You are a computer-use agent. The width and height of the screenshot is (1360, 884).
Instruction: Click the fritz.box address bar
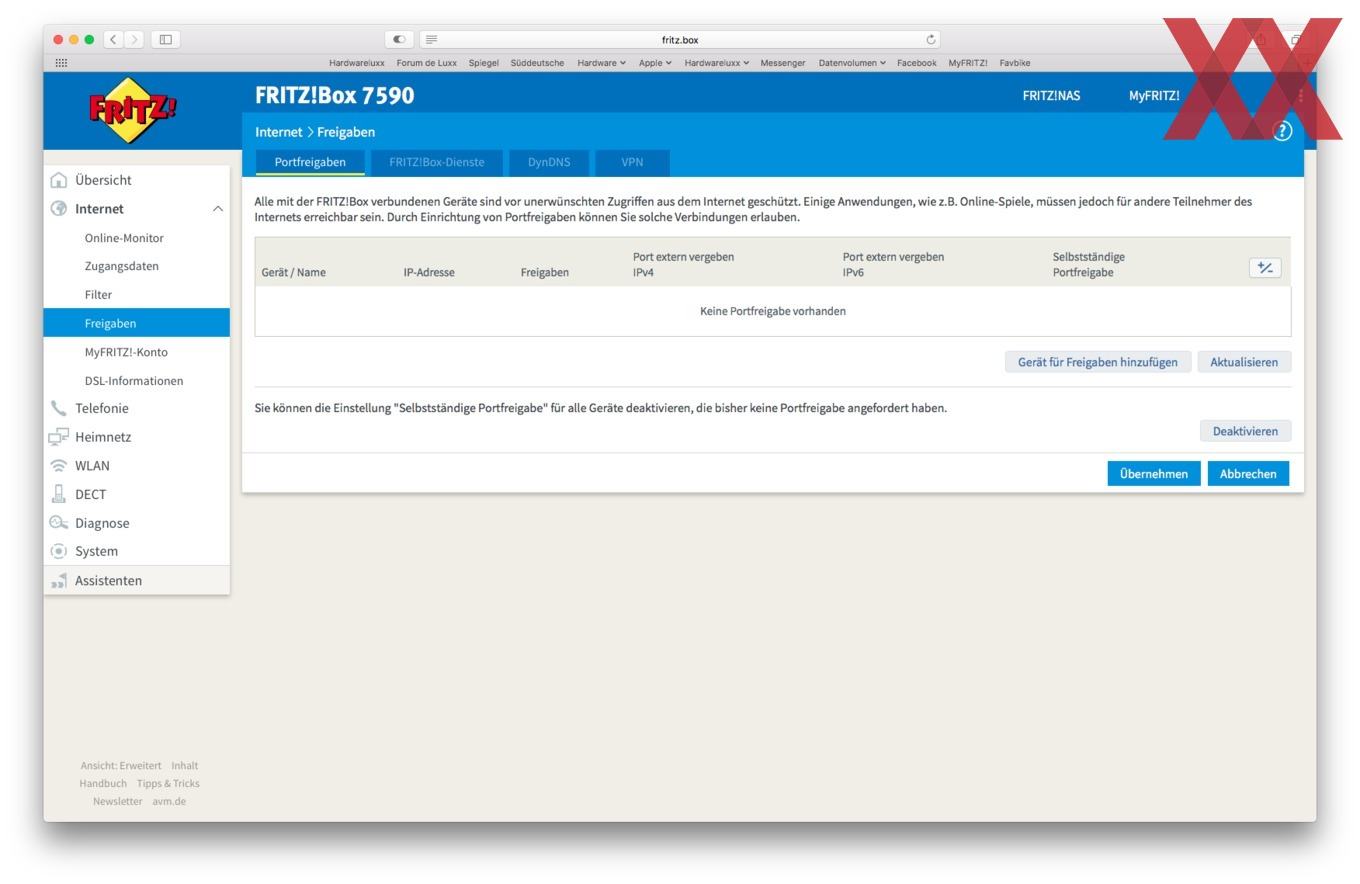click(680, 40)
